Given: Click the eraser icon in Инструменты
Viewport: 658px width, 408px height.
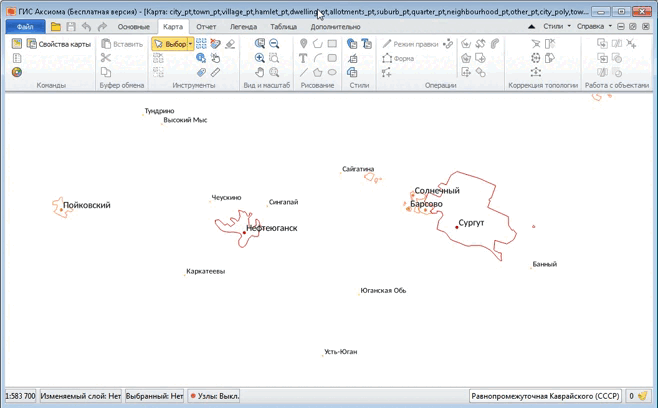Looking at the screenshot, I should pos(230,44).
